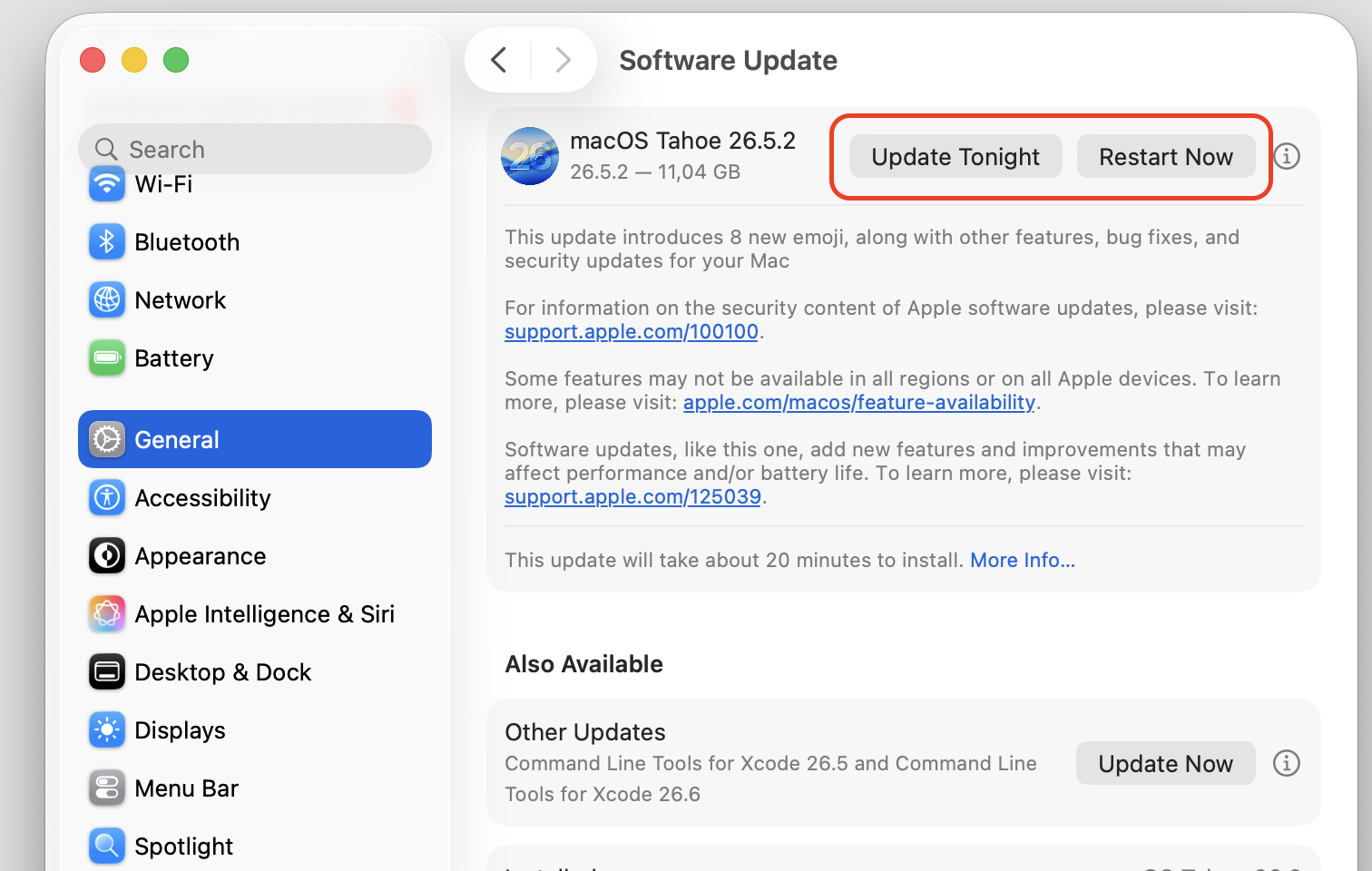Screen dimensions: 1372x871
Task: Click the Network globe icon
Action: (x=107, y=300)
